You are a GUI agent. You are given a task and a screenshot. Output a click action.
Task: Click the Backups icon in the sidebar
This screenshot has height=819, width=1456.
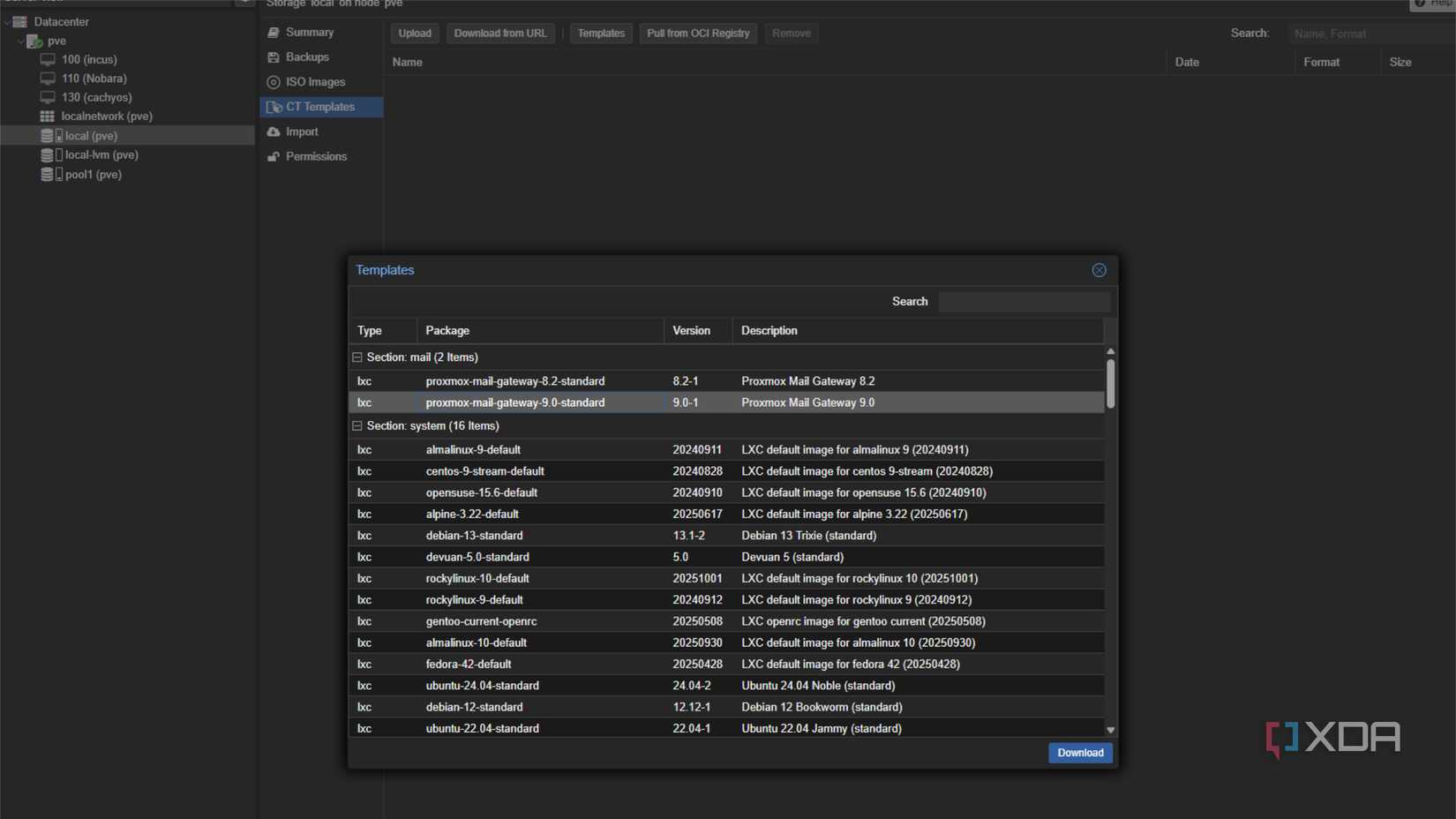tap(274, 56)
